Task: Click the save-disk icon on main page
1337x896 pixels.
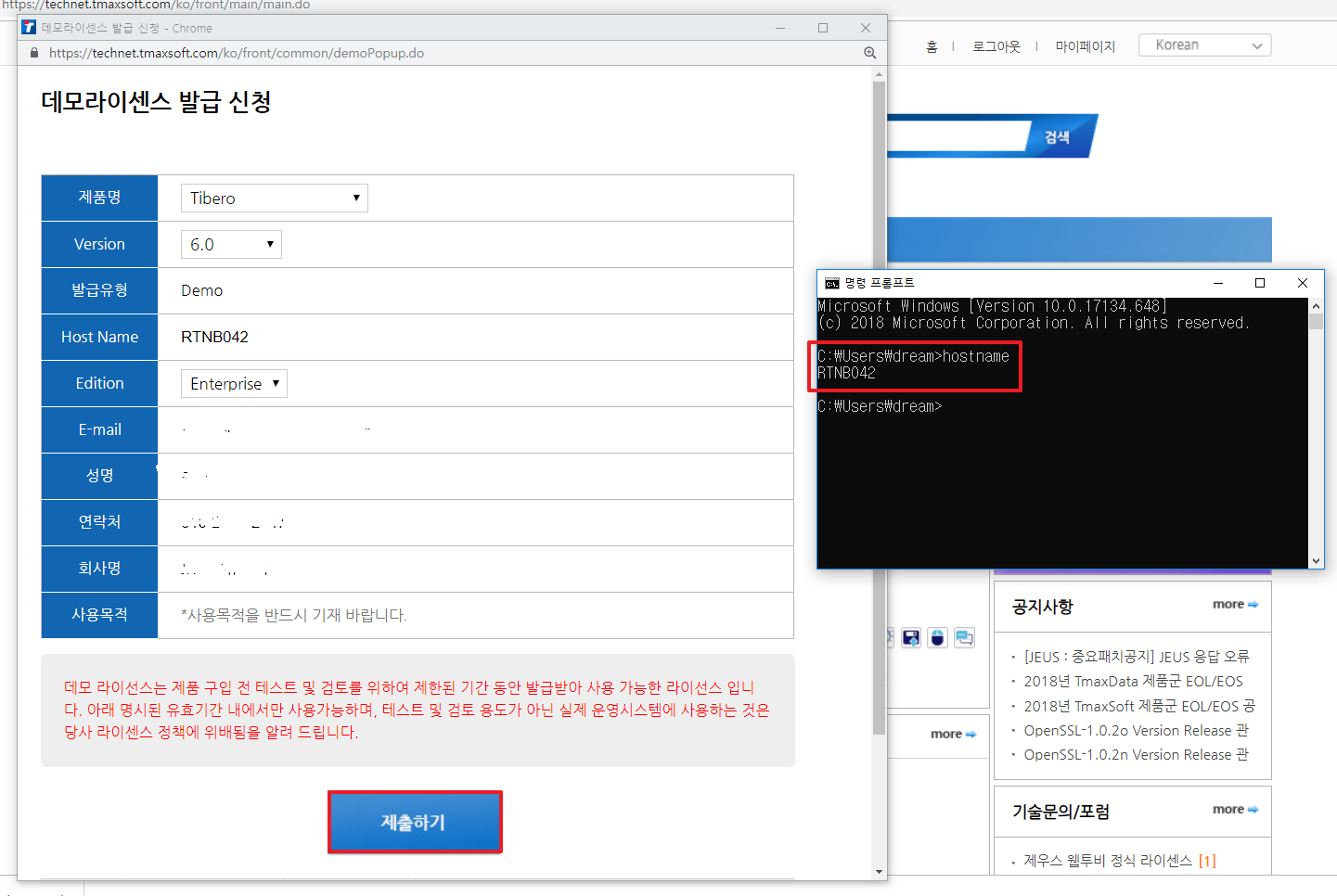Action: tap(911, 637)
